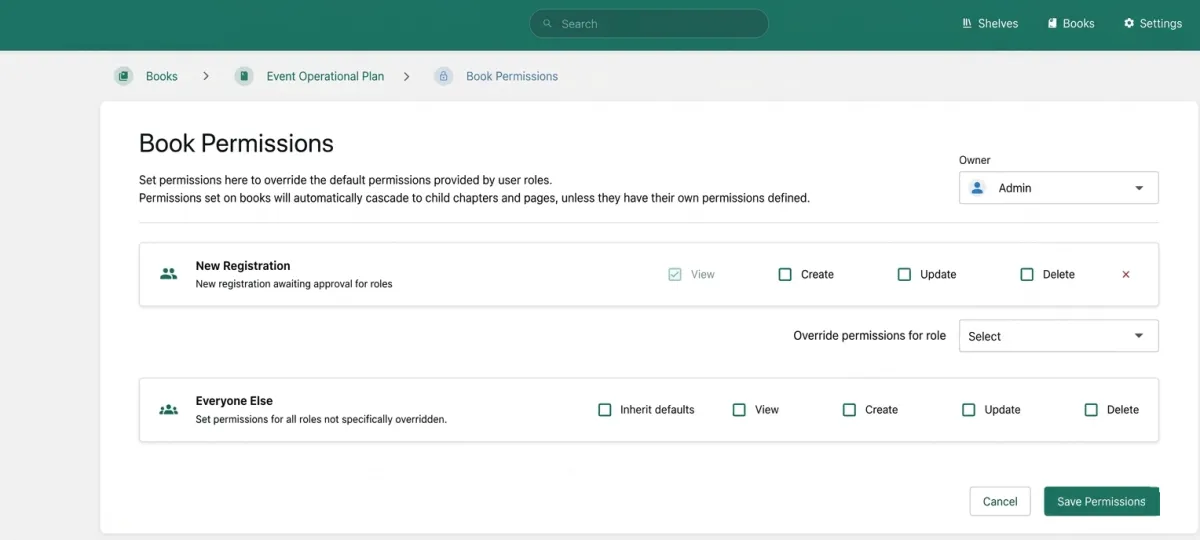Click "Override permissions for role" label

[869, 336]
